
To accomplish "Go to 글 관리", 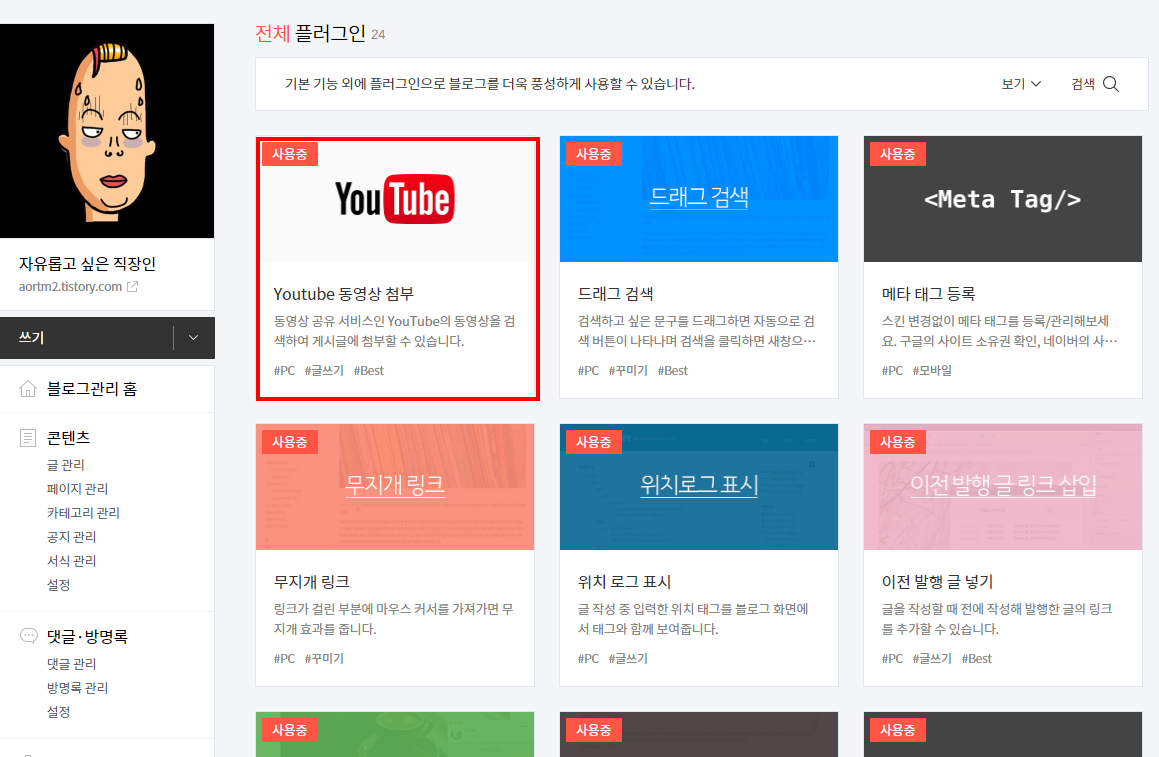I will coord(66,465).
